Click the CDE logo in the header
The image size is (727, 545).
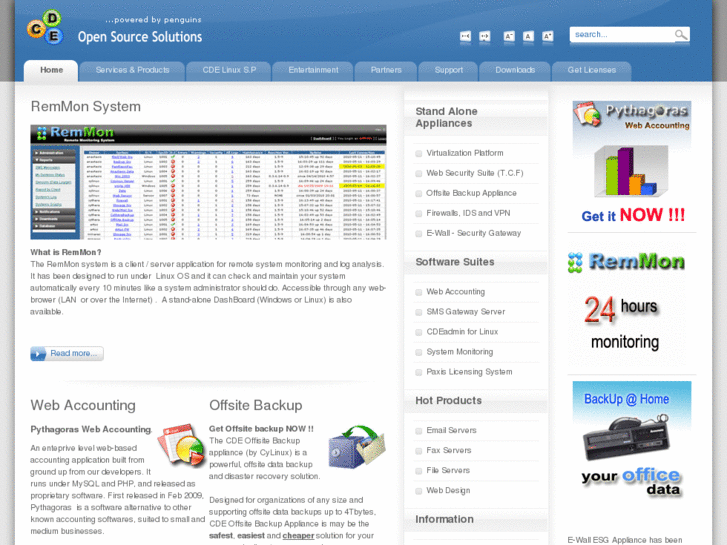click(45, 27)
